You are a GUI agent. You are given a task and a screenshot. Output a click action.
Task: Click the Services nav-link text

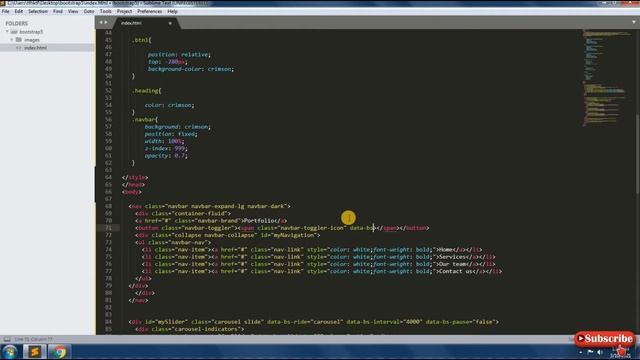tap(452, 257)
